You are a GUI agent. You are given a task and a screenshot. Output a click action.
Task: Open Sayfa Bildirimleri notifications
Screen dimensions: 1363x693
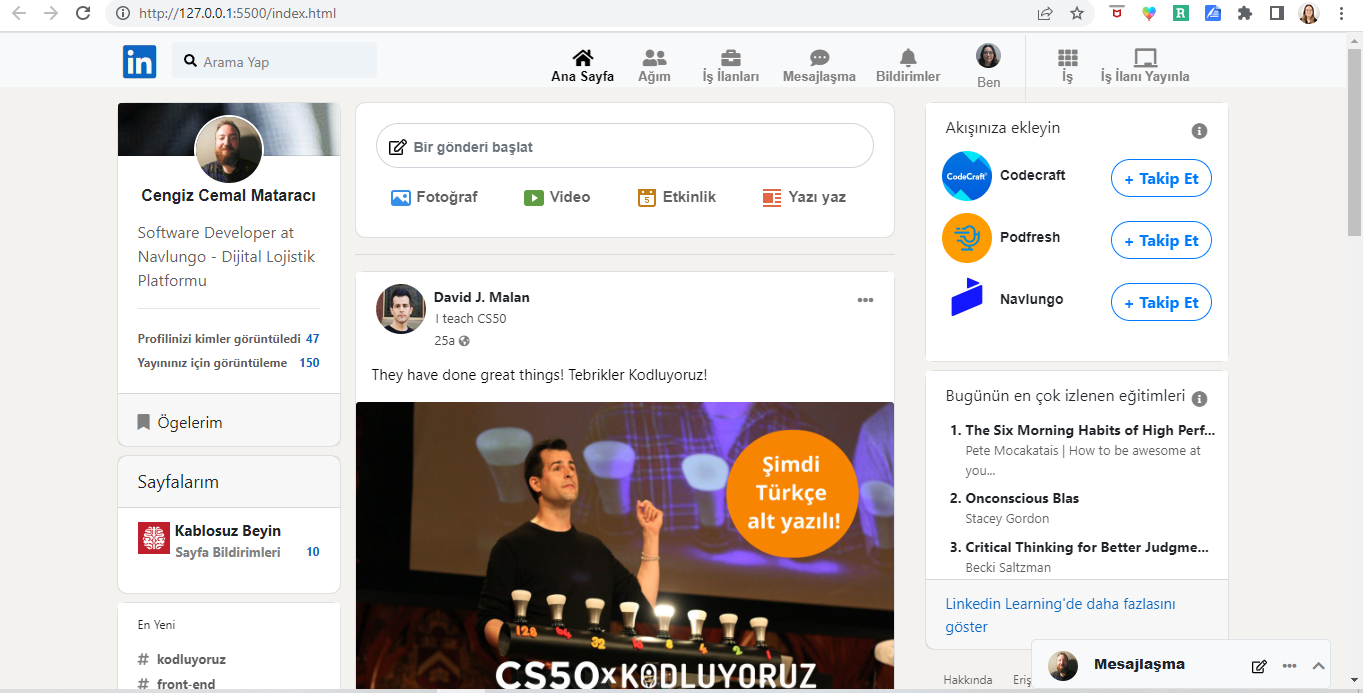coord(228,552)
